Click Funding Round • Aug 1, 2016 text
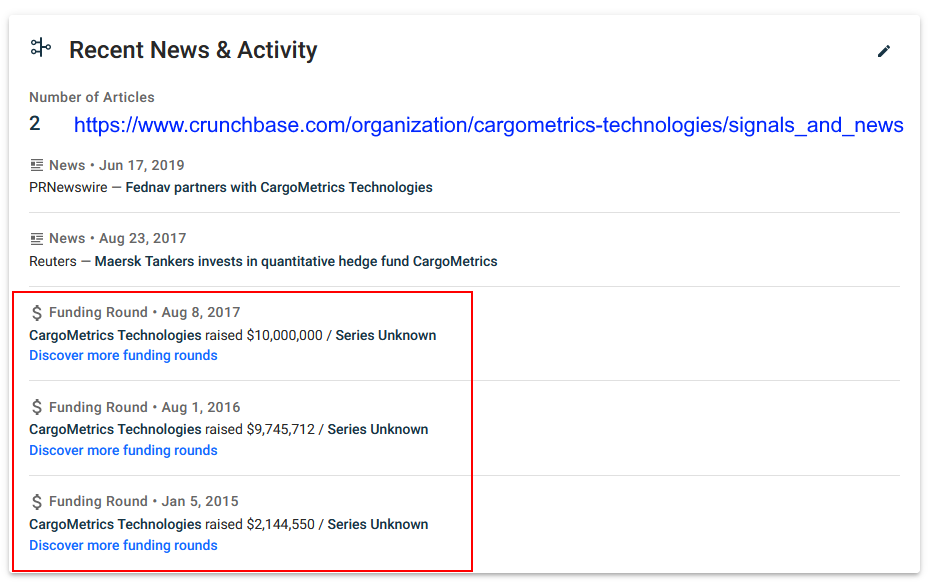This screenshot has width=932, height=585. (144, 407)
